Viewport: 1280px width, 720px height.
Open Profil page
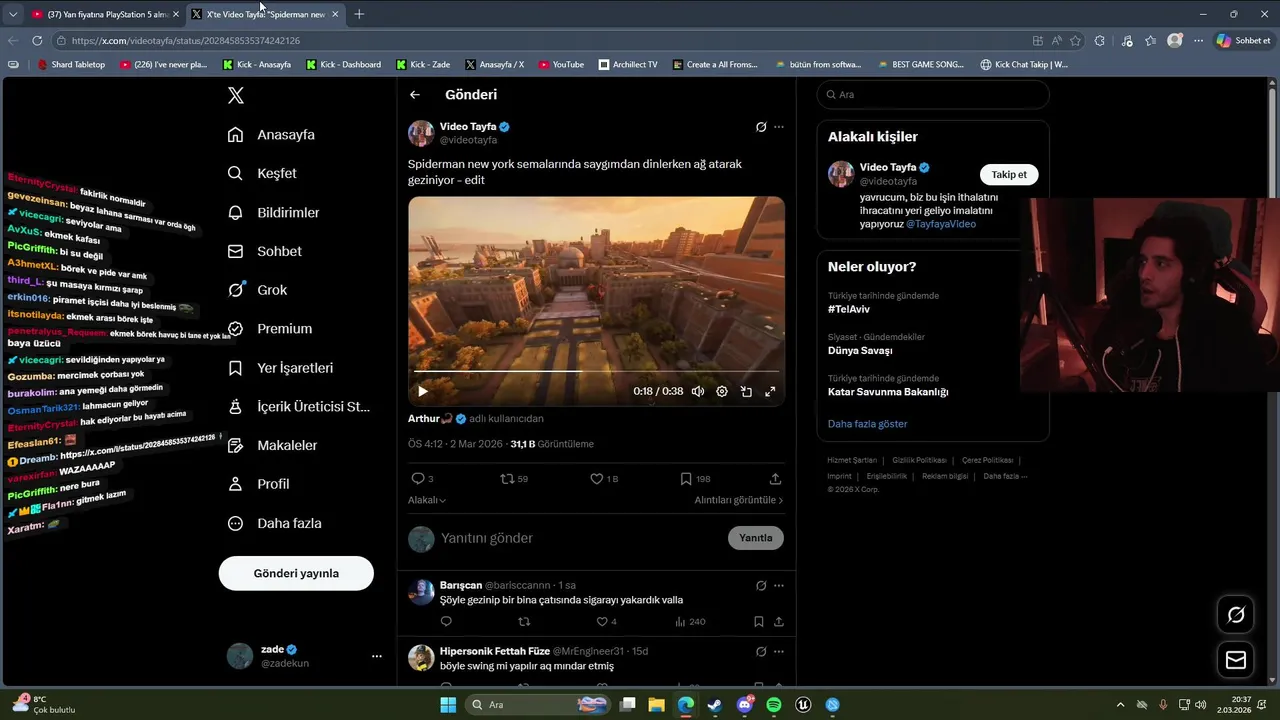(258, 484)
